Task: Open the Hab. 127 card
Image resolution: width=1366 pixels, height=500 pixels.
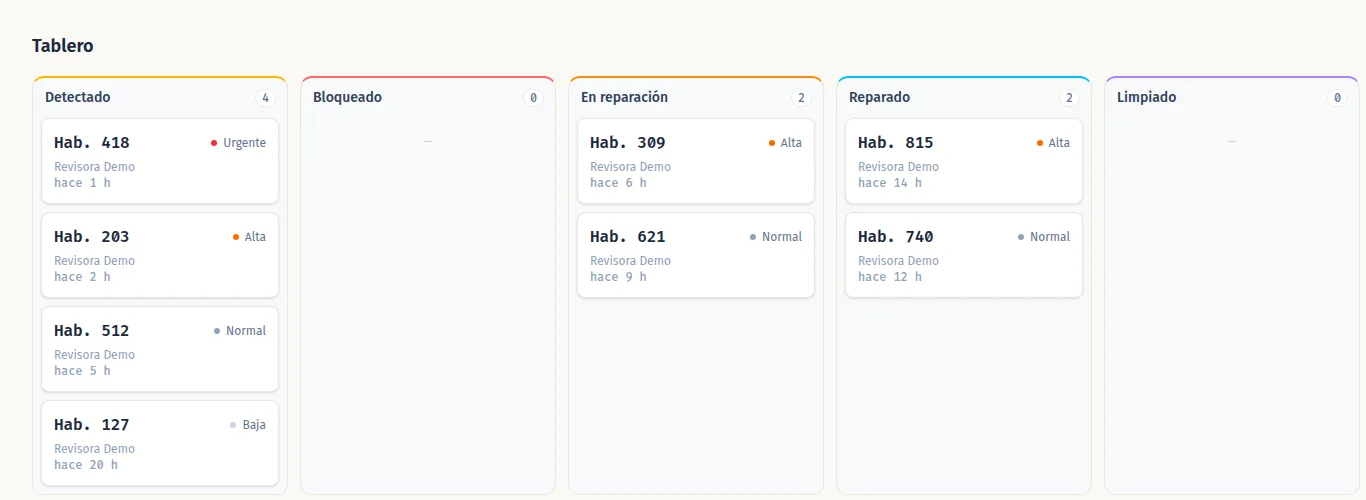Action: [x=160, y=443]
